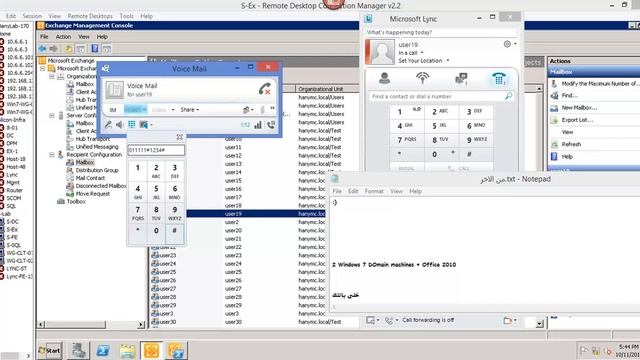640x360 pixels.
Task: Open Lync primary device dropdown icon
Action: [x=373, y=320]
